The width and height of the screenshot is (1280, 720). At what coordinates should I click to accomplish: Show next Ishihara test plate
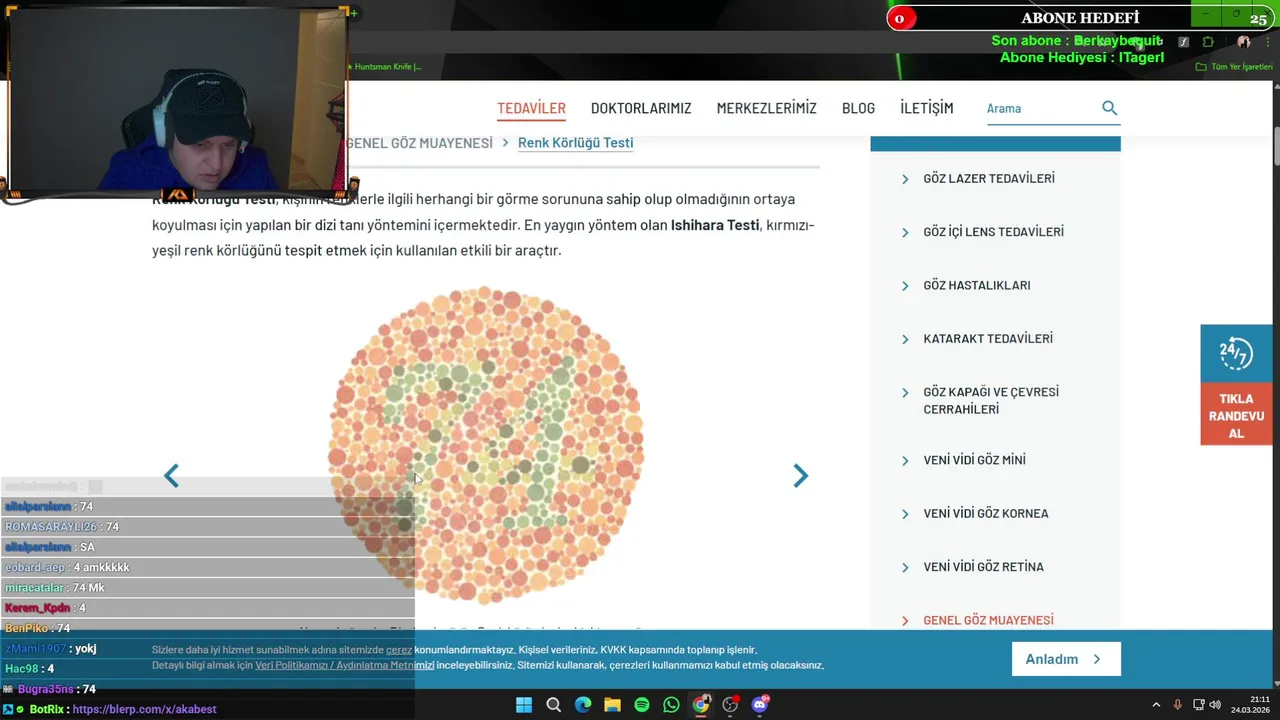(800, 476)
